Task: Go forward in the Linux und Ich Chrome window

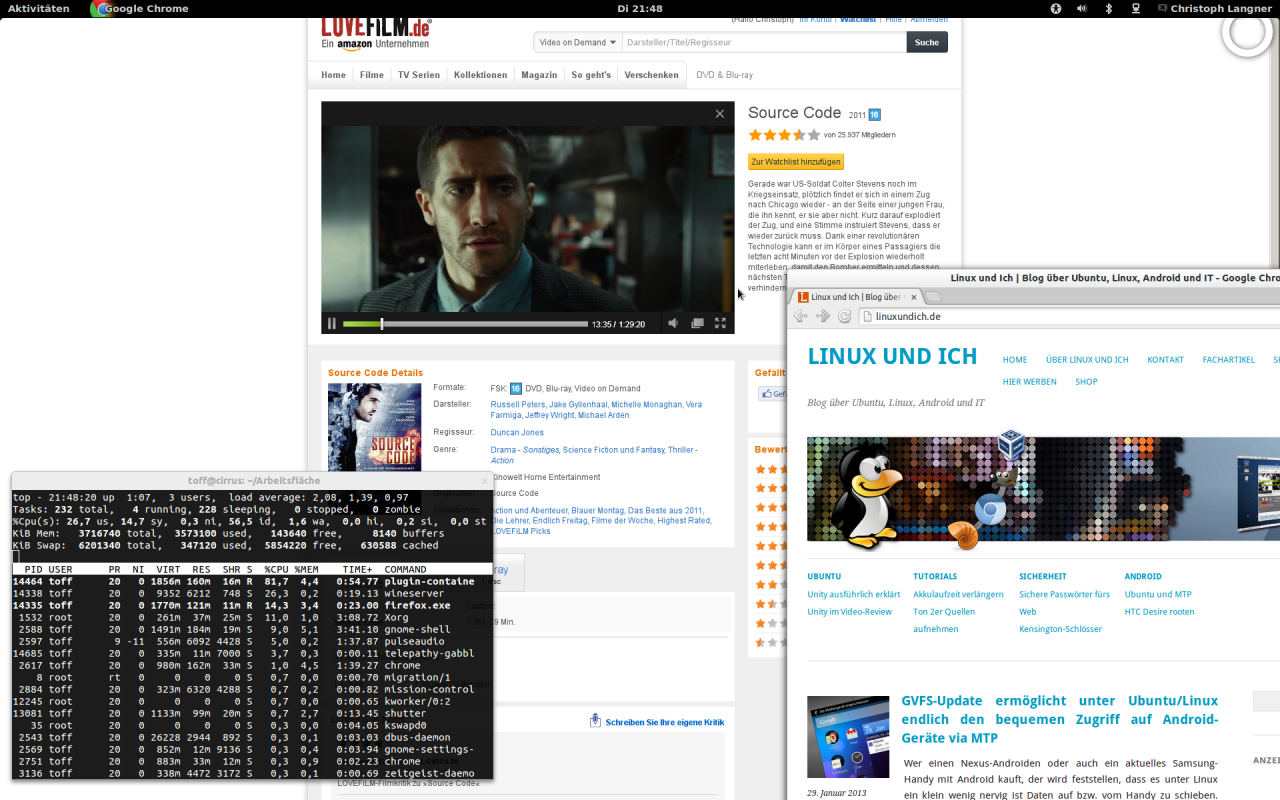Action: [x=823, y=316]
